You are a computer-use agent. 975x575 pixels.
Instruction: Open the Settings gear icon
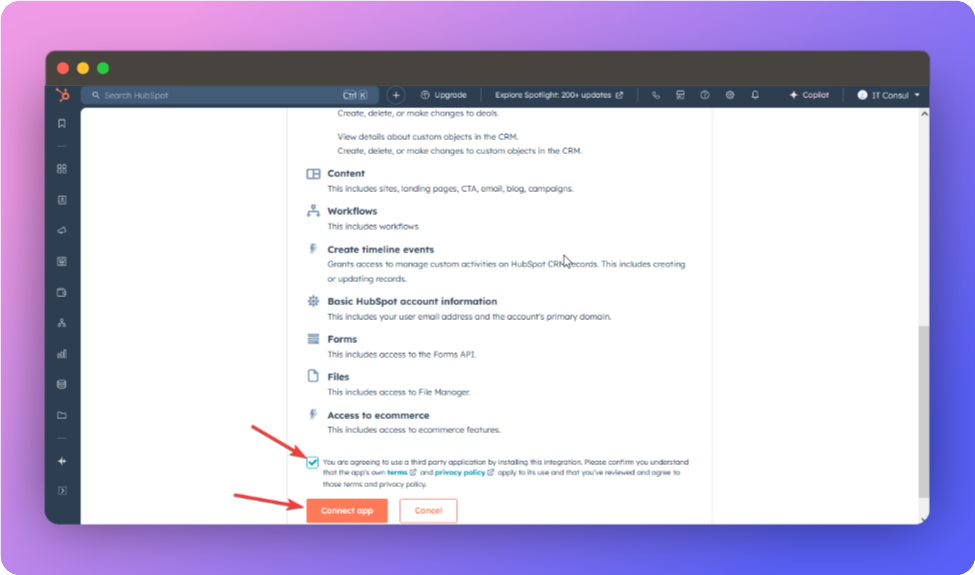(x=730, y=95)
